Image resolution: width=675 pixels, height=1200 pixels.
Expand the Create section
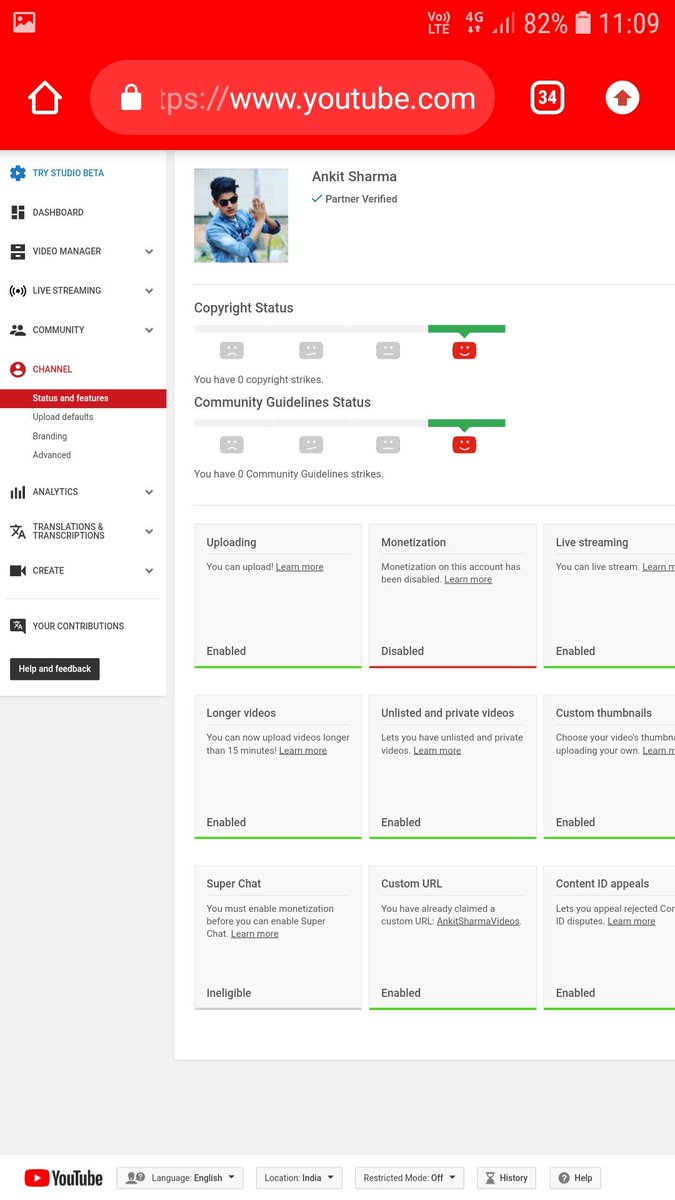149,571
